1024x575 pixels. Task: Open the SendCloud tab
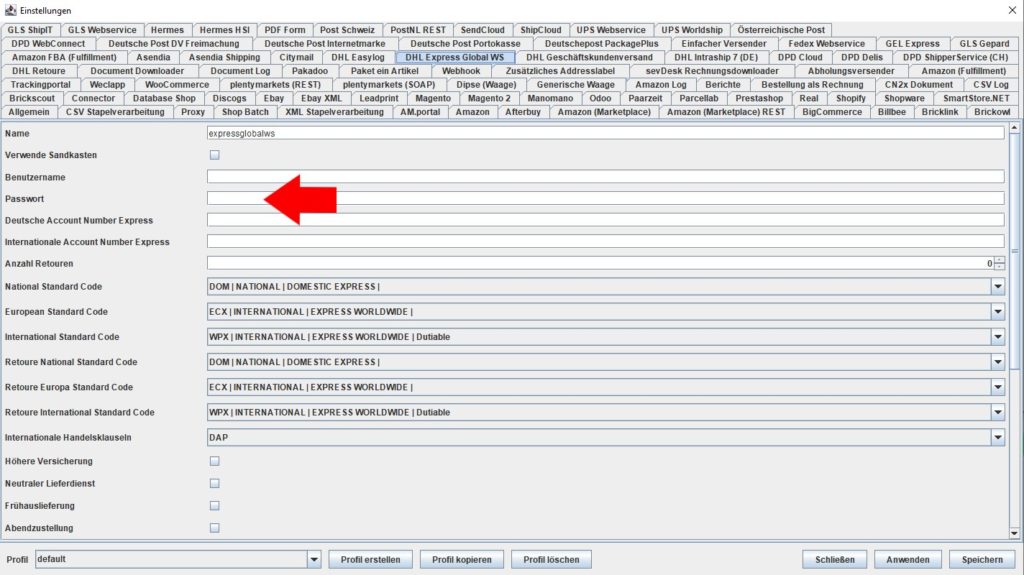point(483,30)
